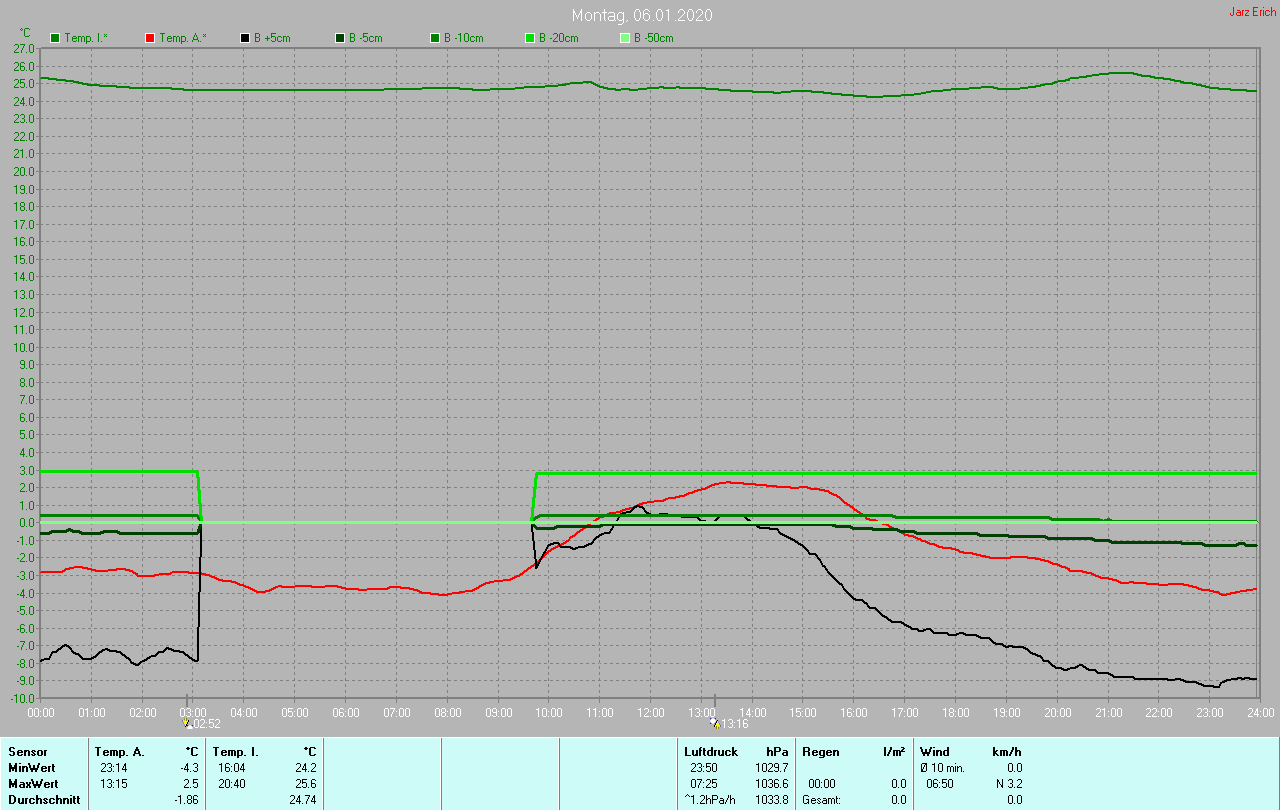Click the '02:52' marker time label
The image size is (1280, 810).
[x=207, y=724]
